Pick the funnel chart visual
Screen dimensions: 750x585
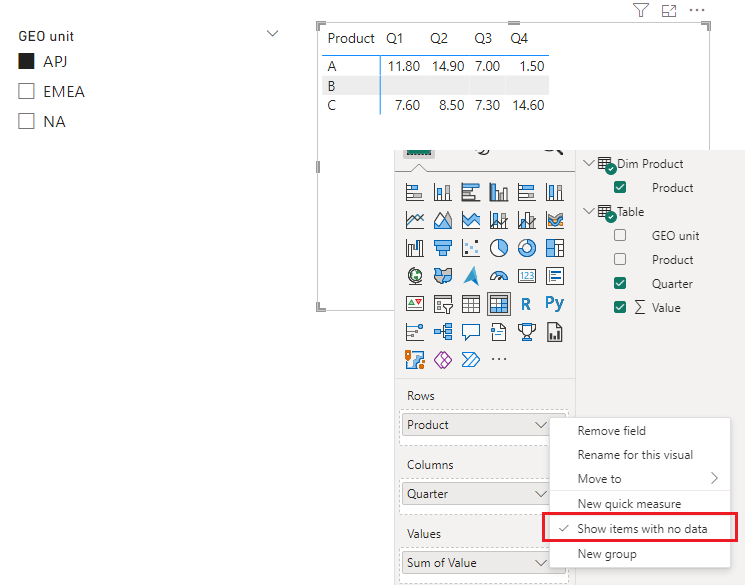click(442, 248)
